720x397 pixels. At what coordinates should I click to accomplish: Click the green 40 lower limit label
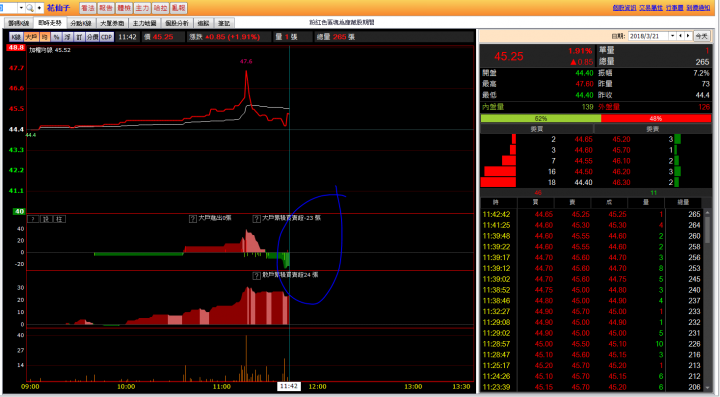coord(19,212)
